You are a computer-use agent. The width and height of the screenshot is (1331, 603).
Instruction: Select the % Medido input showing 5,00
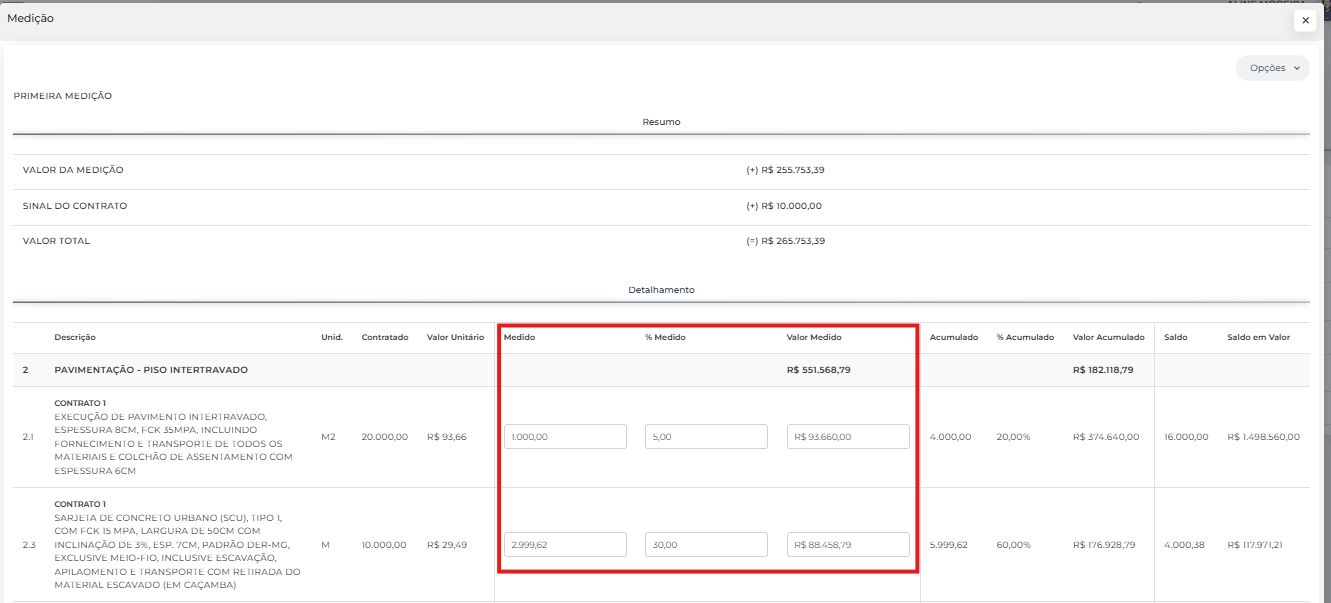click(x=706, y=437)
